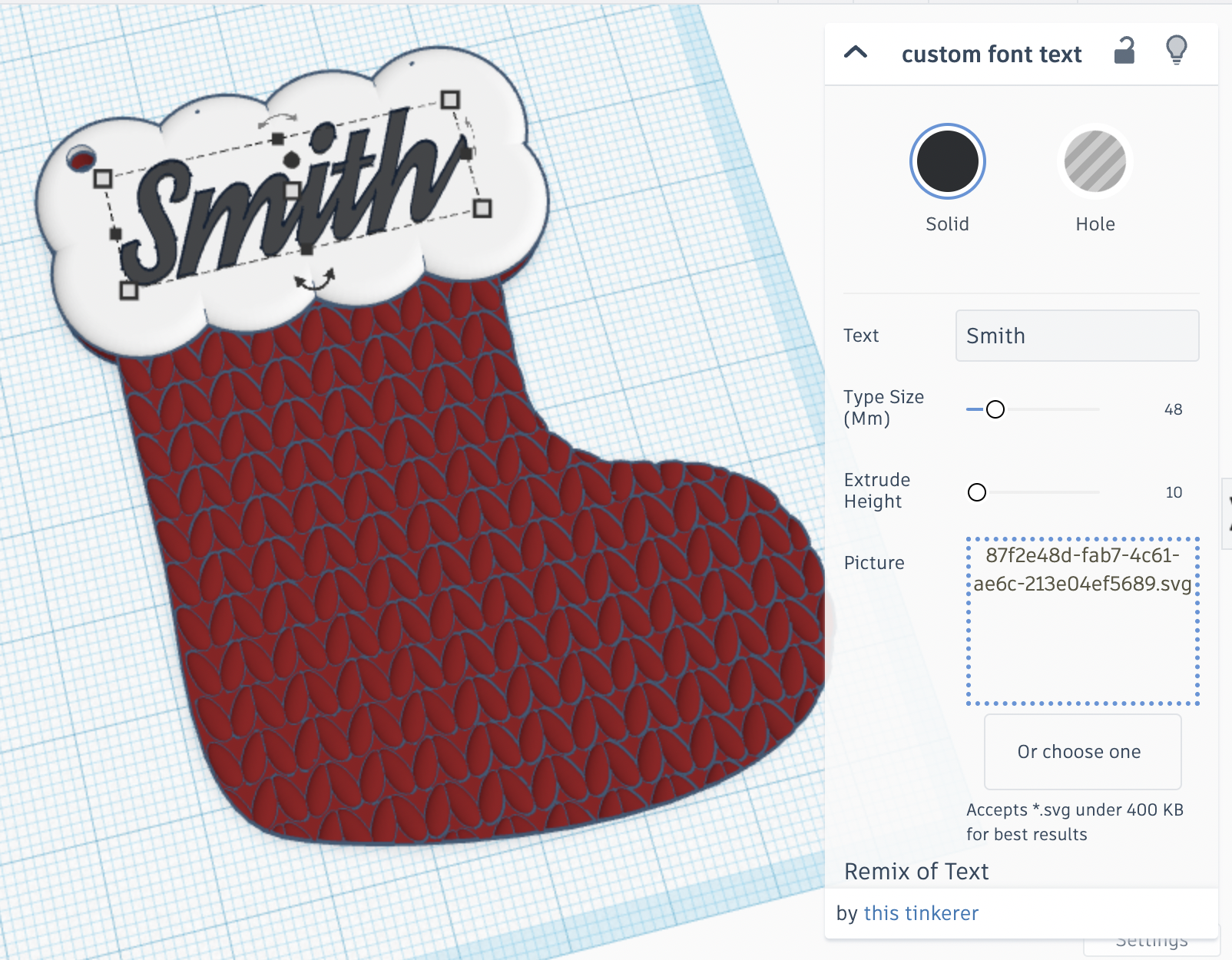Collapse the custom font text panel
The image size is (1232, 960).
click(x=856, y=53)
